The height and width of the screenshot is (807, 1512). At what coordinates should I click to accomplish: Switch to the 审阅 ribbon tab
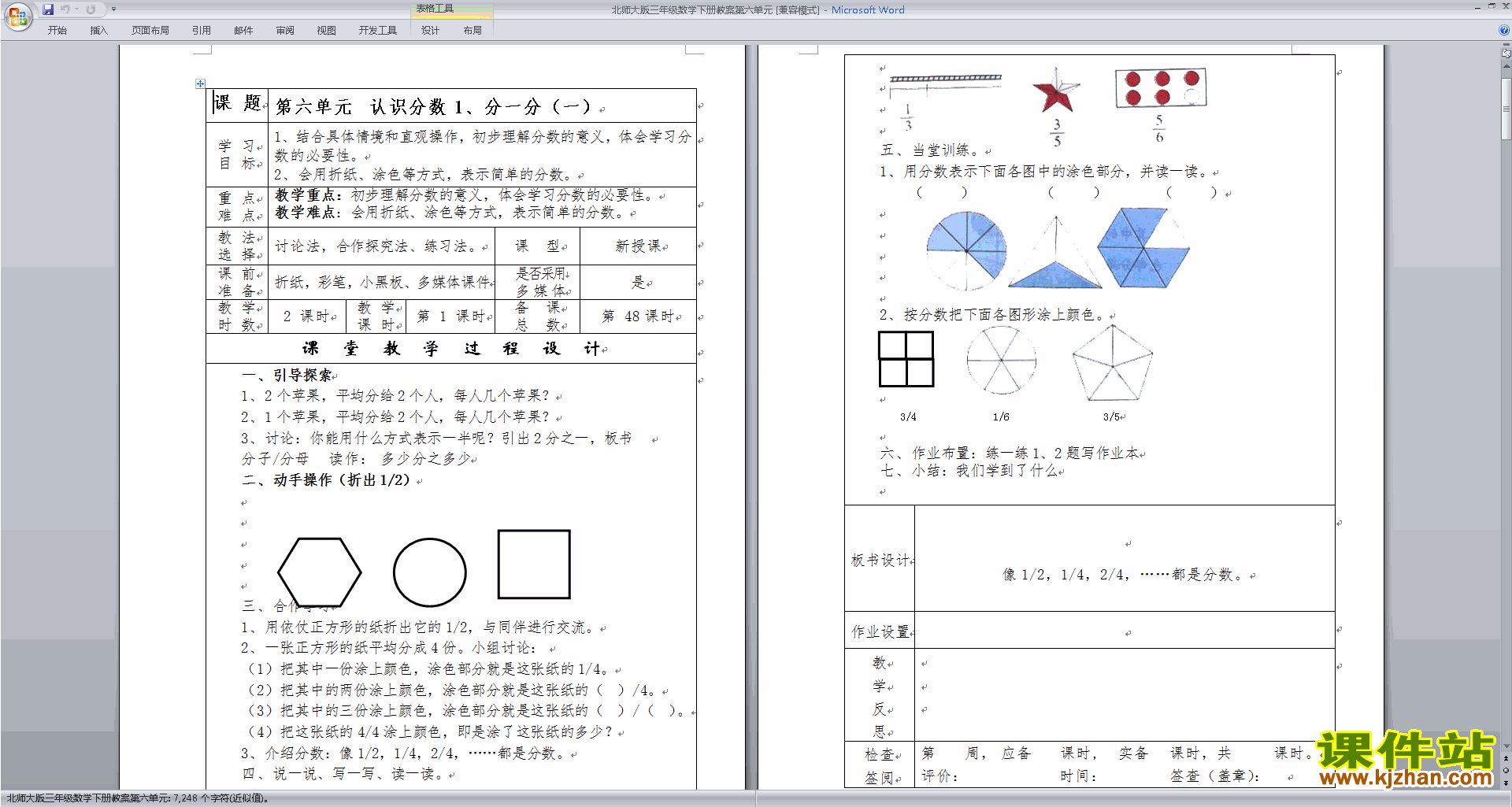click(285, 30)
